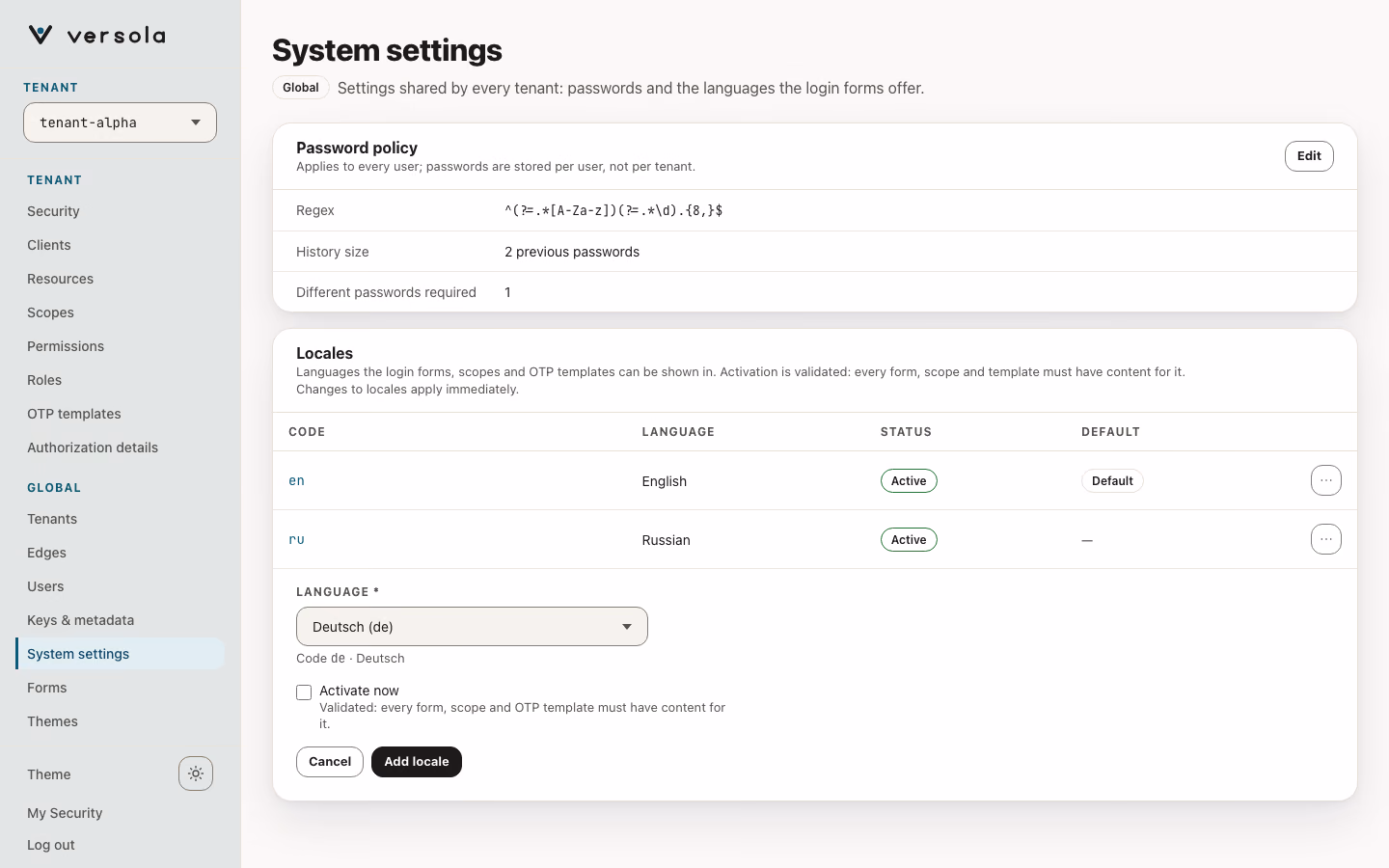Click the DEFAULT column header
Screen dimensions: 1389x868
pos(1110,432)
